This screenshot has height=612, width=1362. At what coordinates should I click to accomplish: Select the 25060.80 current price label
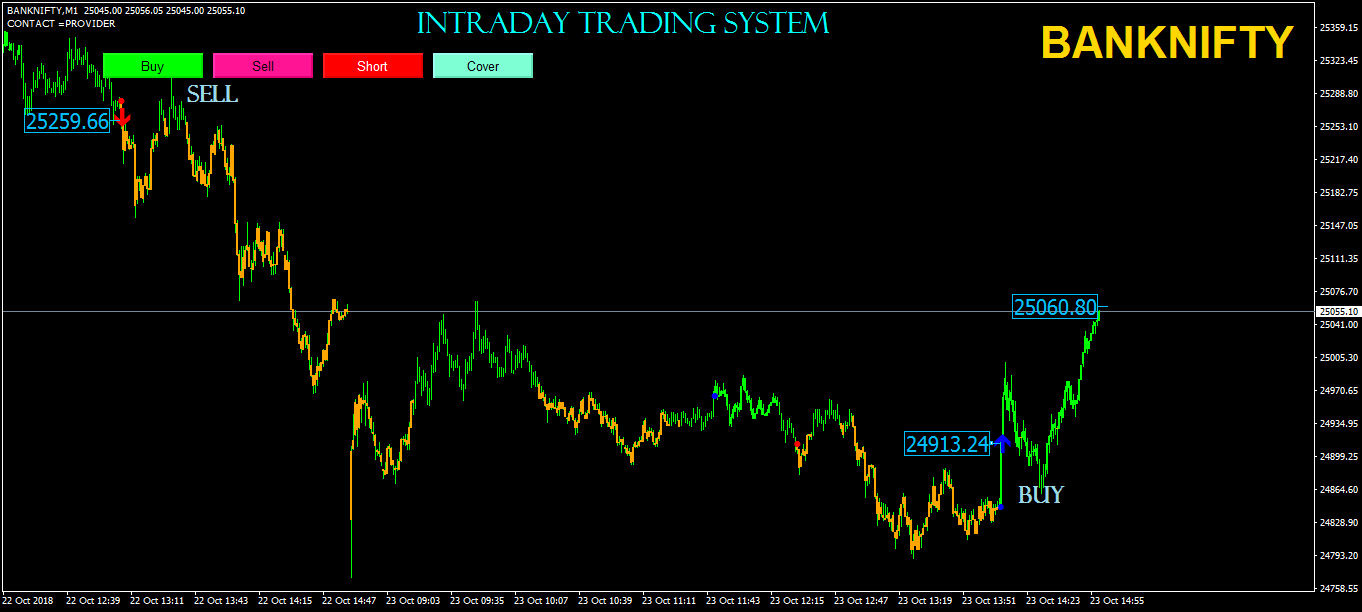point(1055,307)
